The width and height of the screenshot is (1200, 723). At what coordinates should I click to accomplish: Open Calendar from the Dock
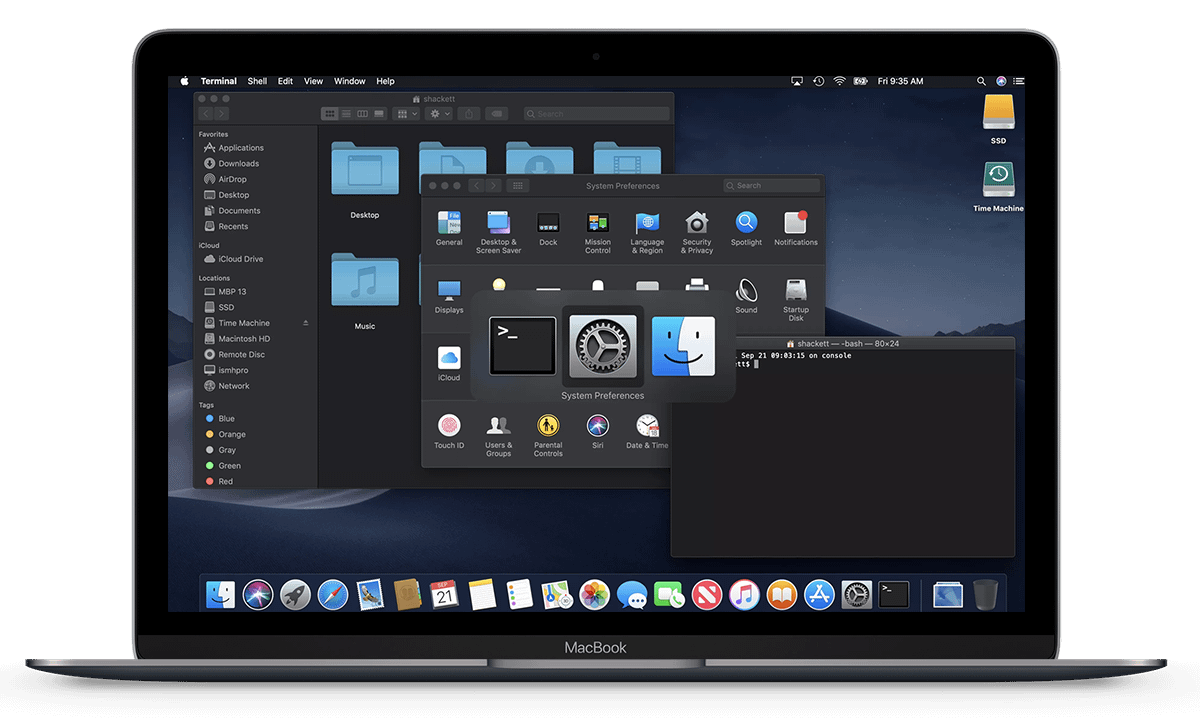(x=445, y=595)
